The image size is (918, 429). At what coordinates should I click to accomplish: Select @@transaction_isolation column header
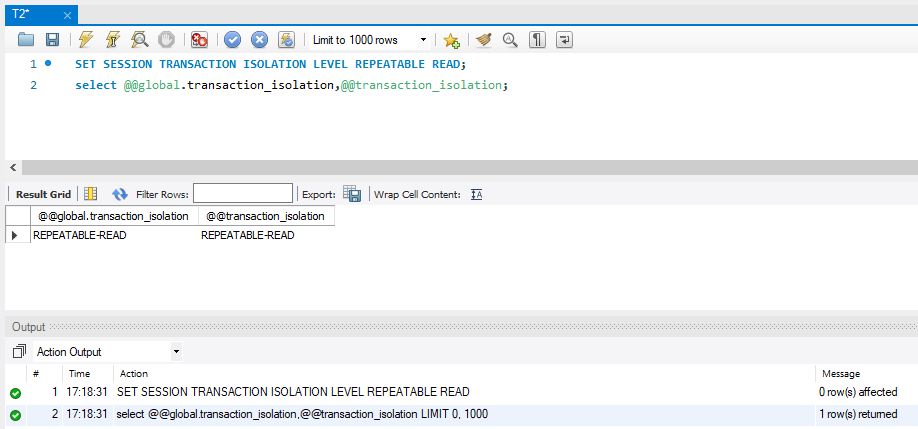(x=266, y=216)
